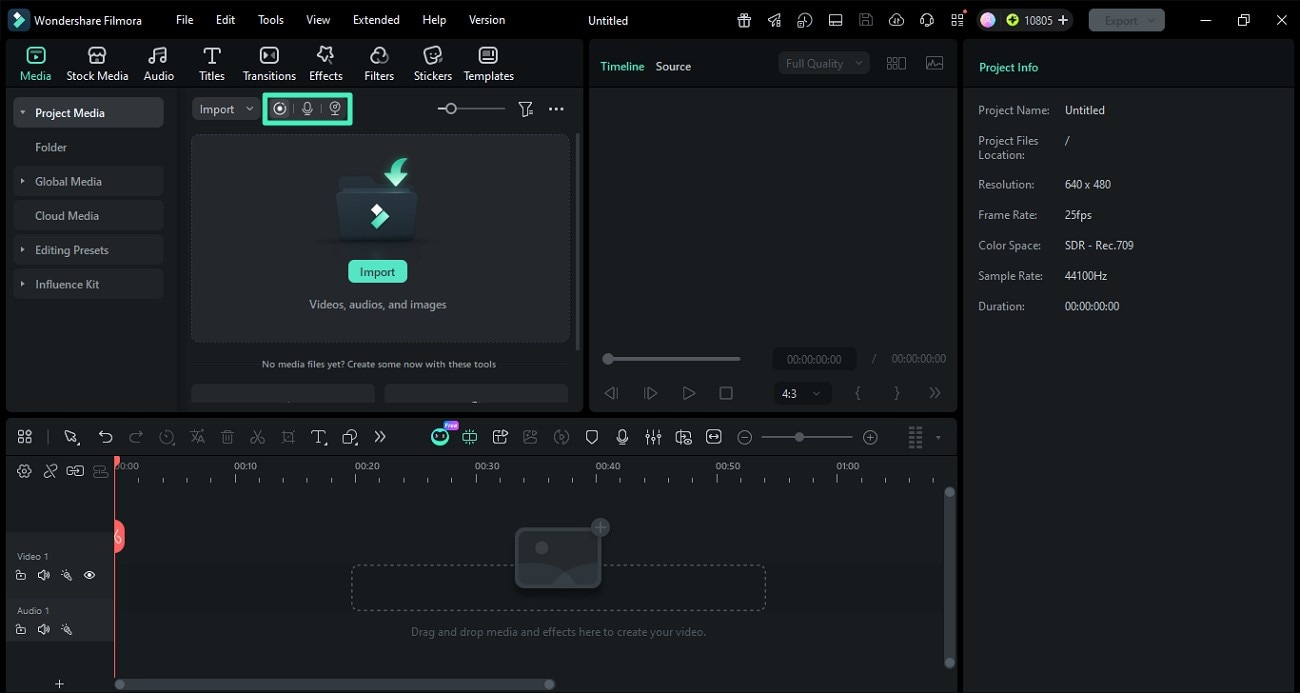
Task: Mute the Video 1 track
Action: 43,575
